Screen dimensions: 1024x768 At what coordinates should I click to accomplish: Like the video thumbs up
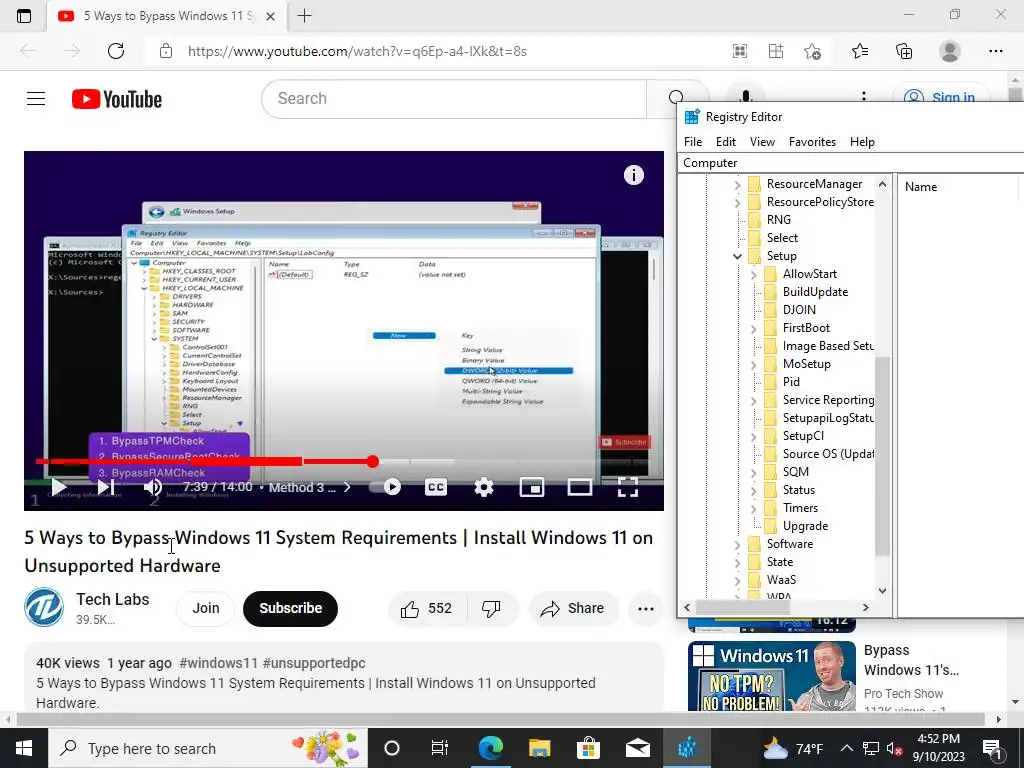click(x=428, y=609)
